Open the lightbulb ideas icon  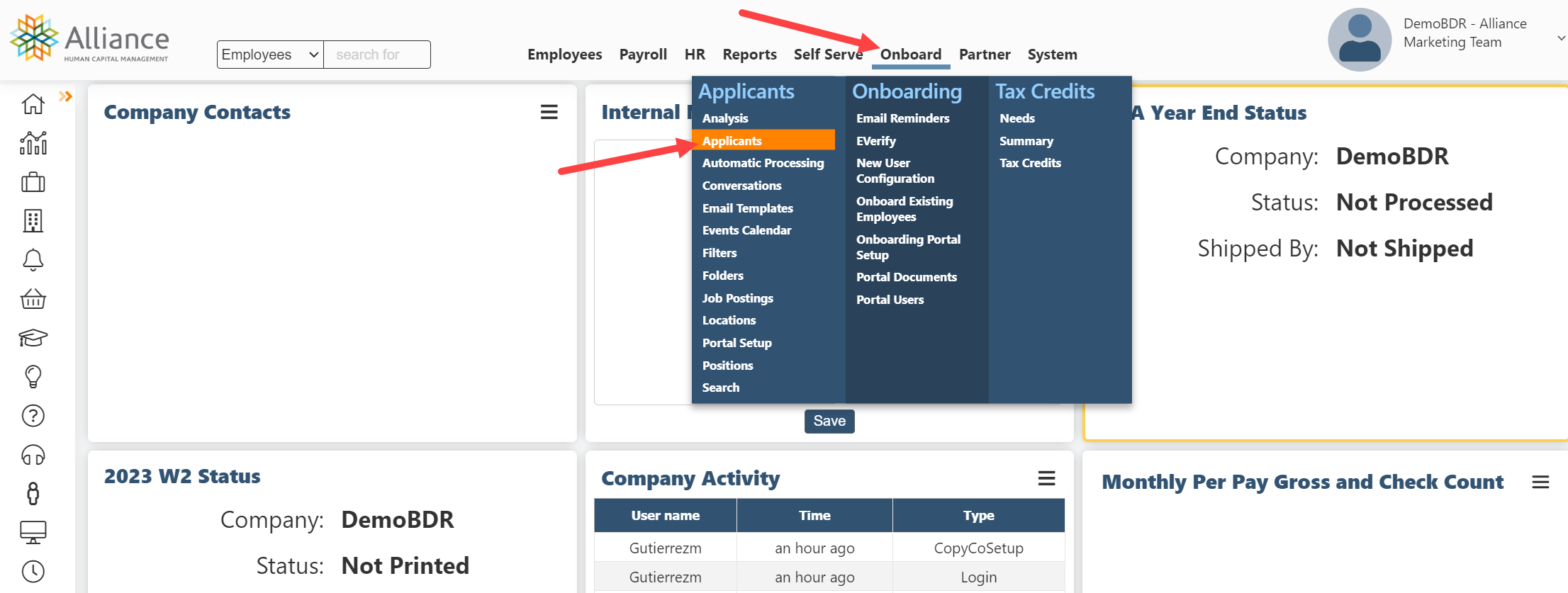point(33,376)
